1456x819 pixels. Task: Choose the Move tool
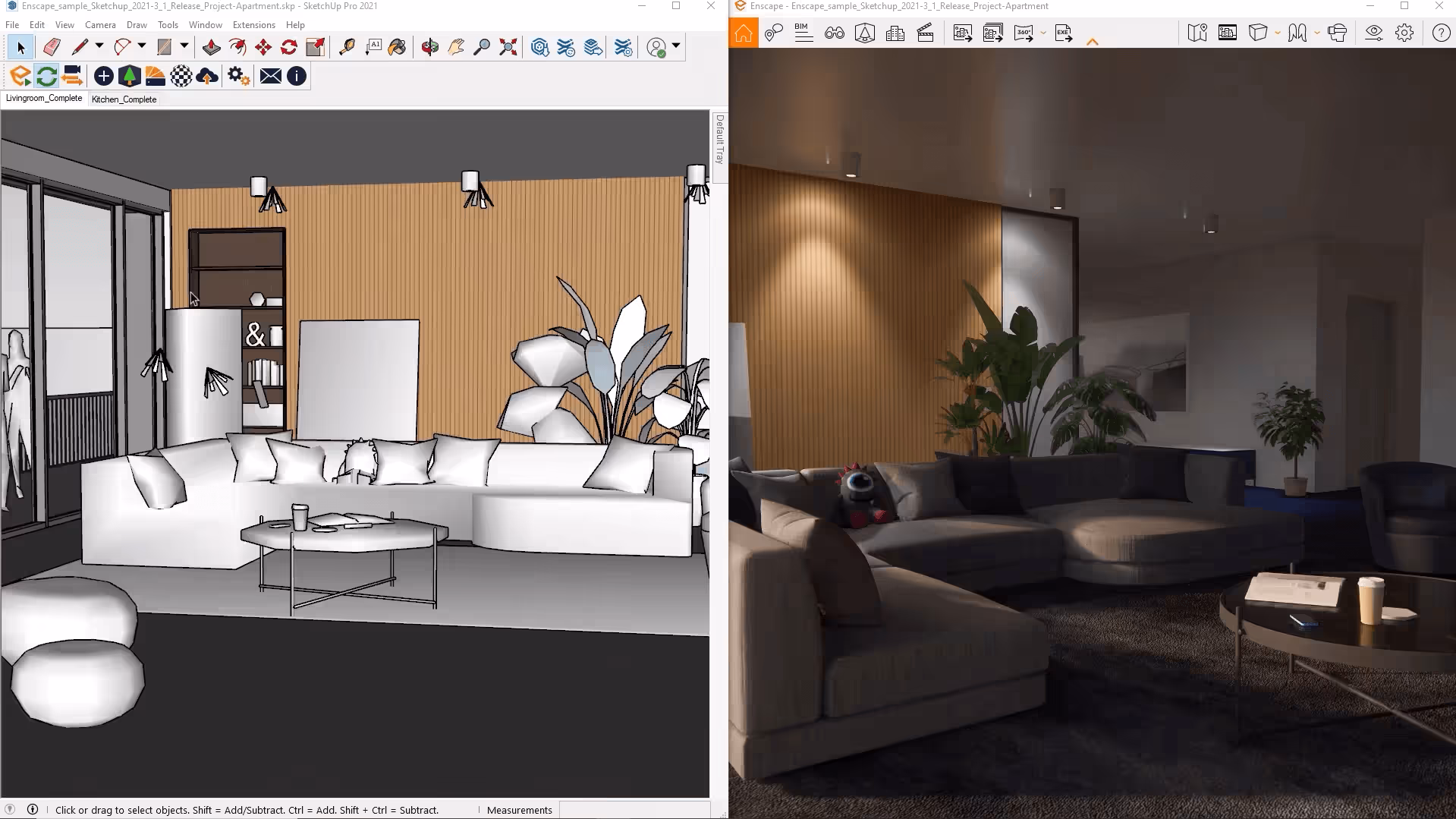[x=263, y=47]
